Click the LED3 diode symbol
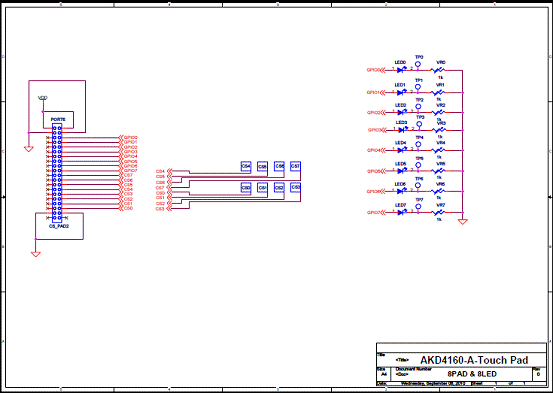553x393 pixels. [403, 130]
